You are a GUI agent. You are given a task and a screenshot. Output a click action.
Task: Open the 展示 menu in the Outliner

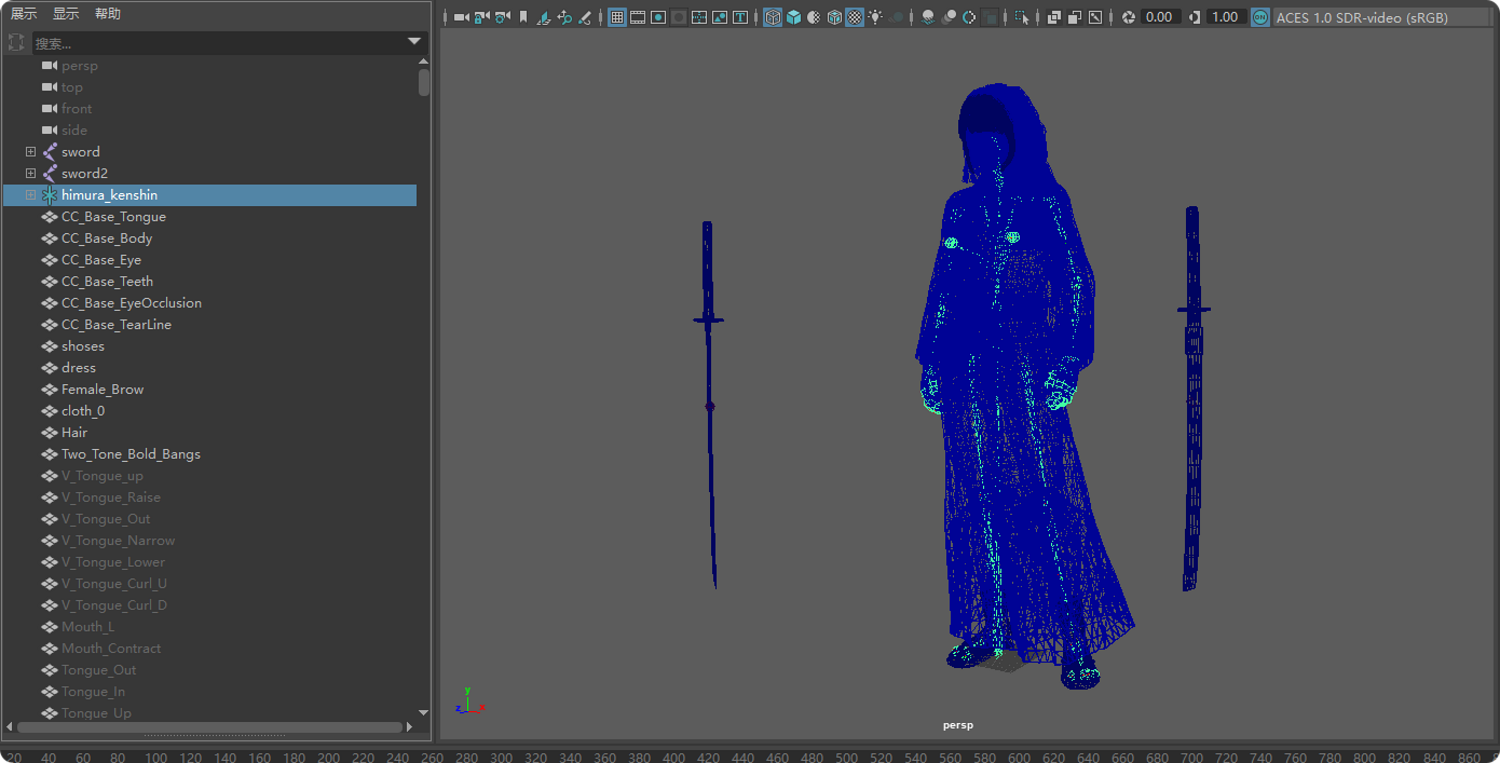tap(24, 14)
